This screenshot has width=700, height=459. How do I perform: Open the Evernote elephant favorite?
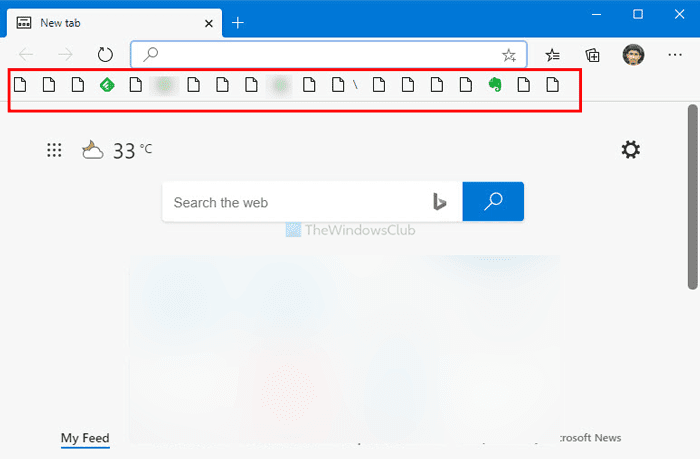[x=495, y=84]
